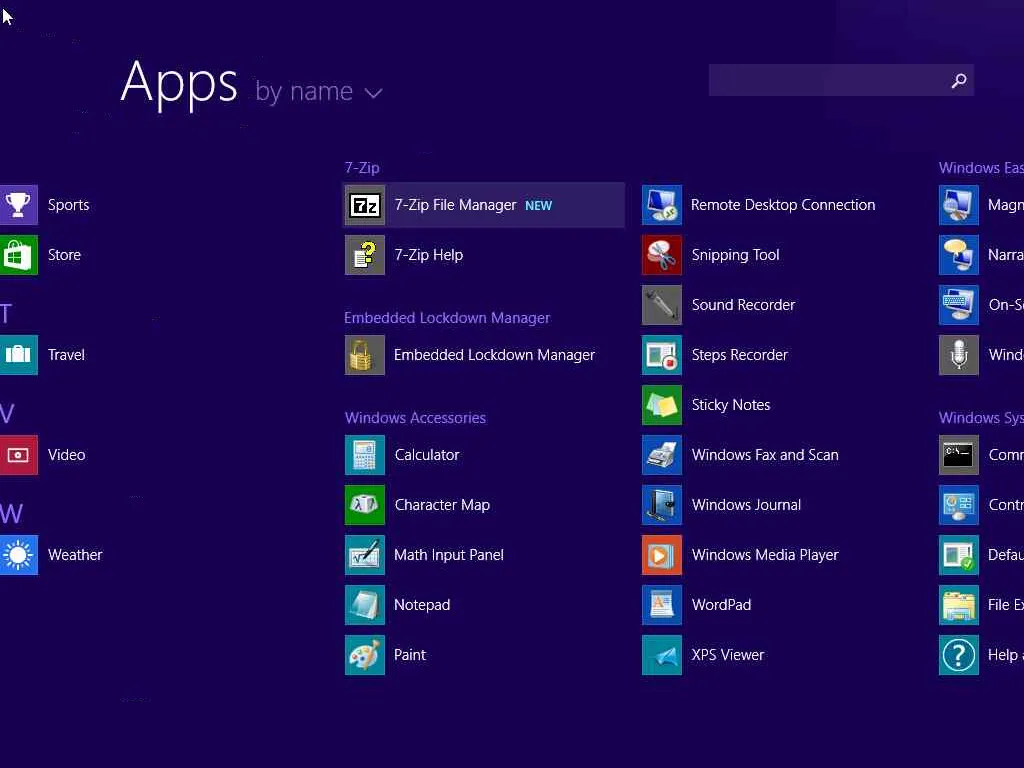This screenshot has height=768, width=1024.
Task: Open the Sports app trophy icon
Action: 18,205
